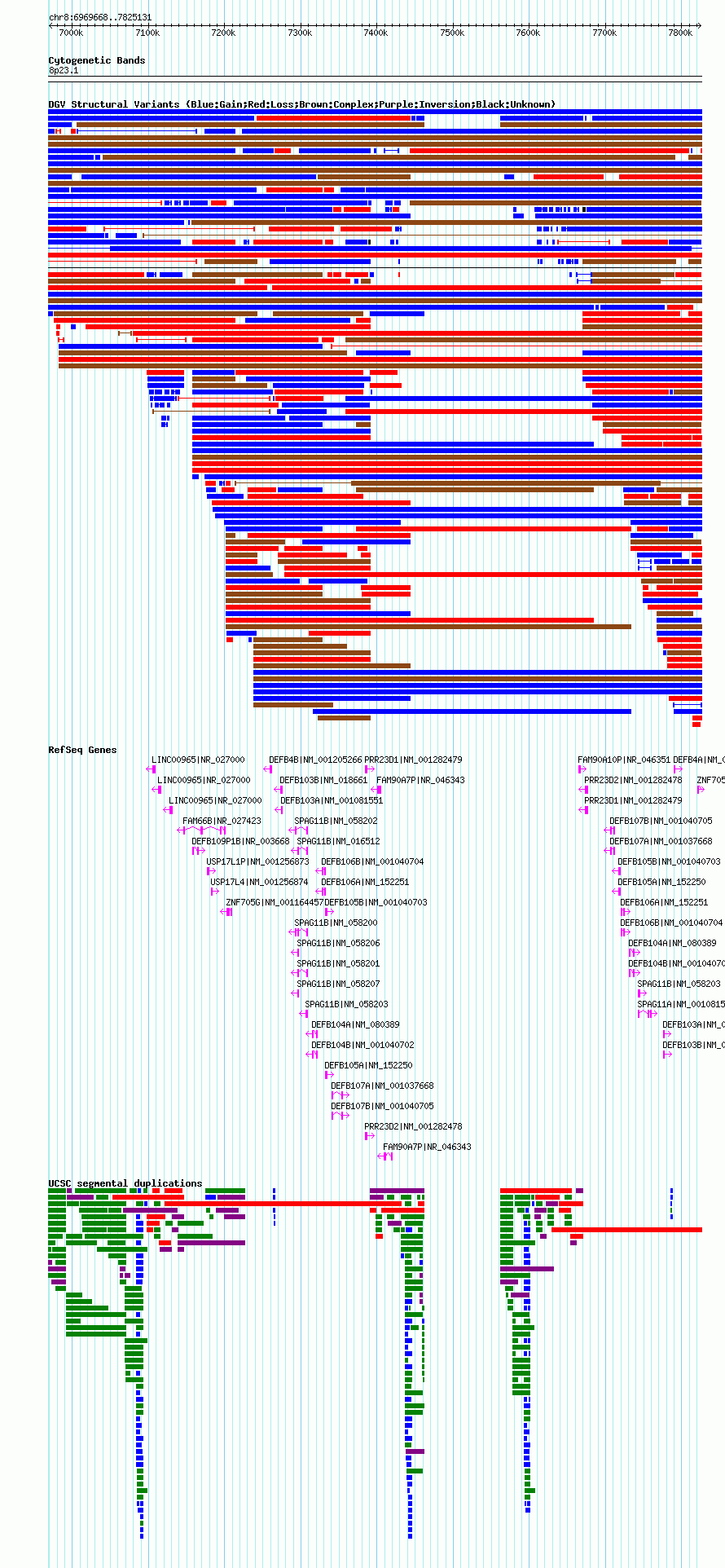The image size is (725, 1568).
Task: Click the 7100k ruler mark
Action: (x=147, y=33)
